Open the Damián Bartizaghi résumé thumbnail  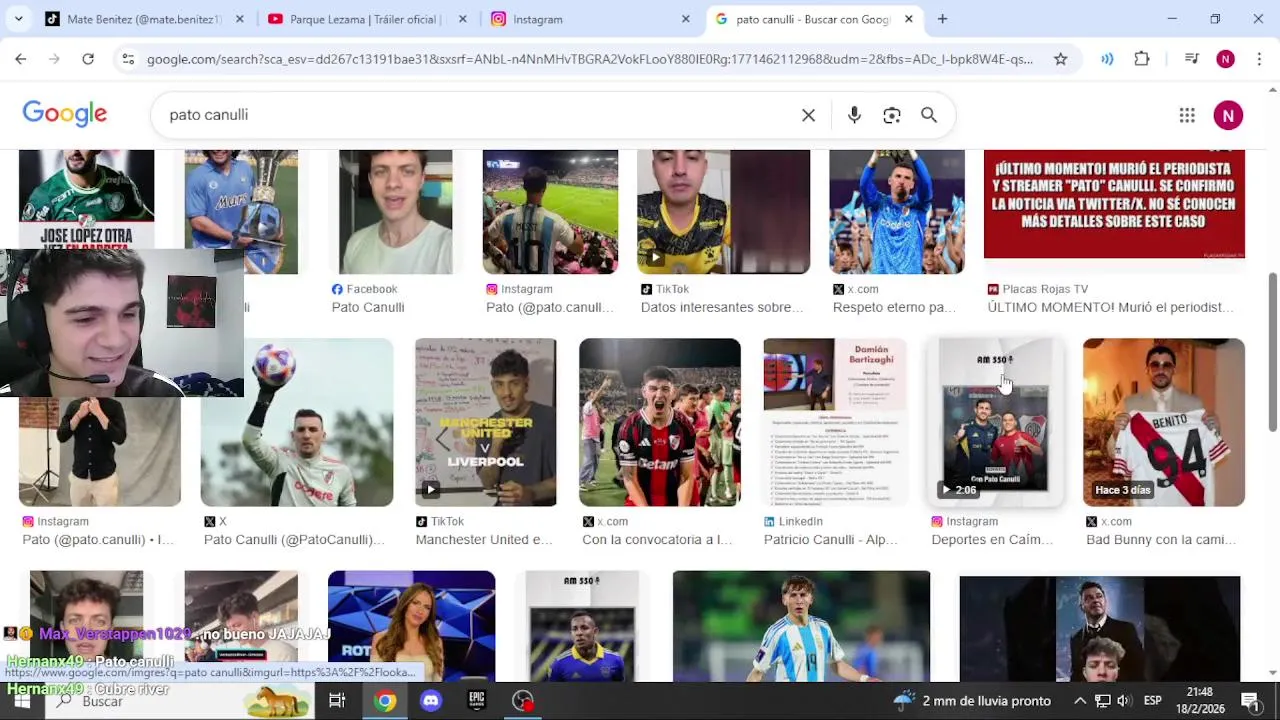click(x=834, y=422)
